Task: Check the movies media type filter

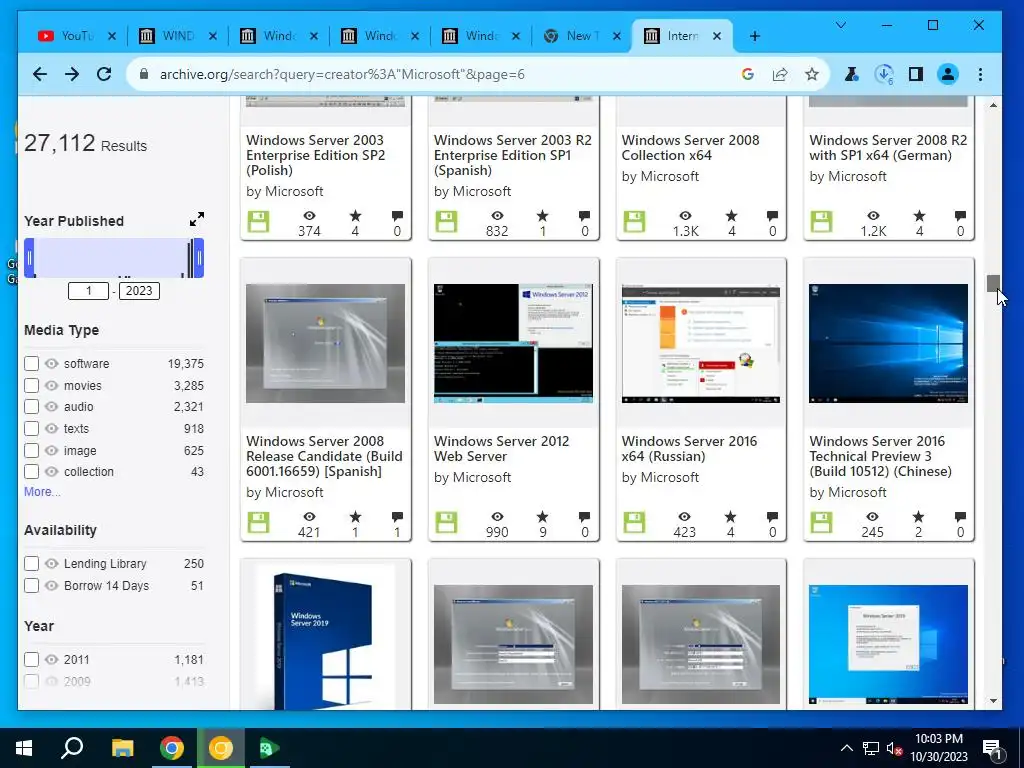Action: point(31,385)
